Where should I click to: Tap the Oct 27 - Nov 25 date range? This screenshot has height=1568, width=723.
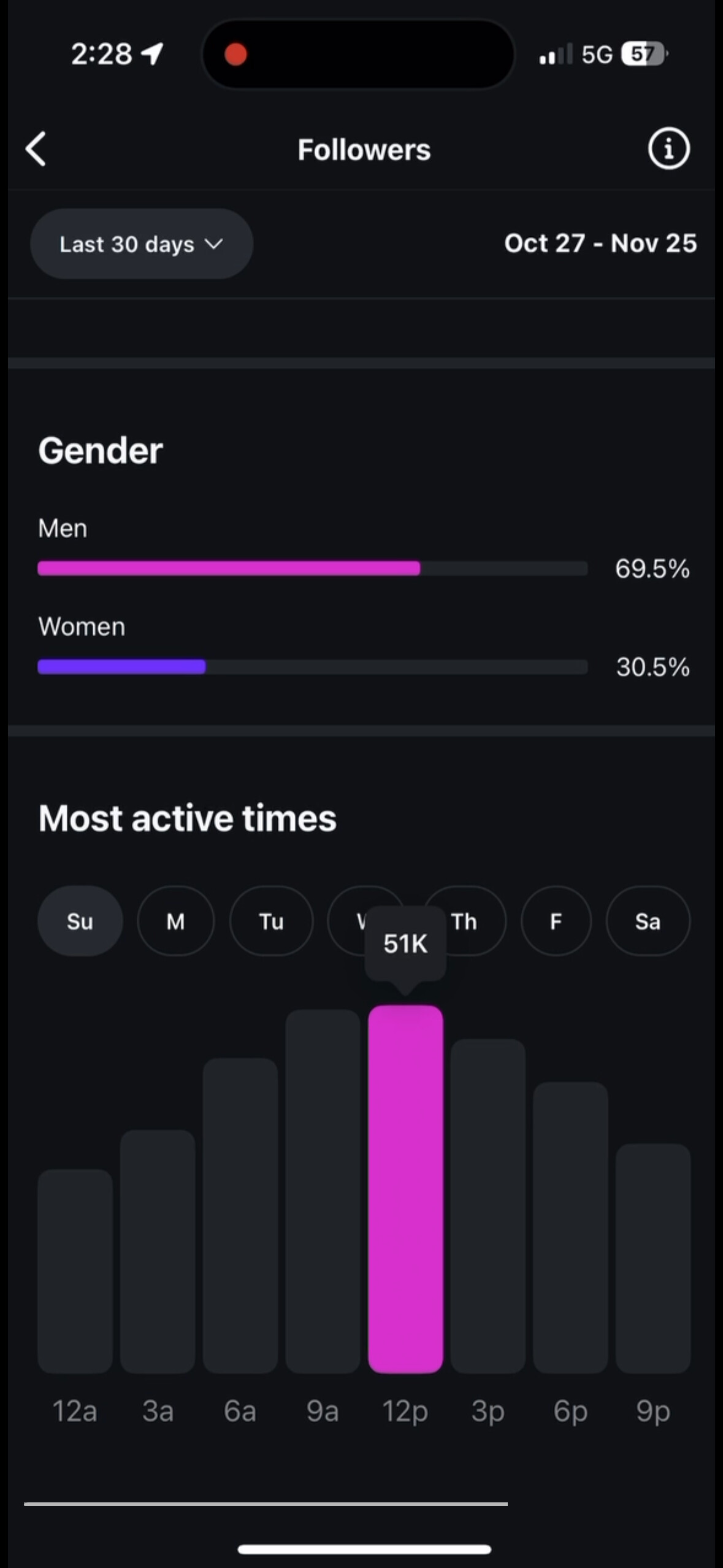pos(600,244)
